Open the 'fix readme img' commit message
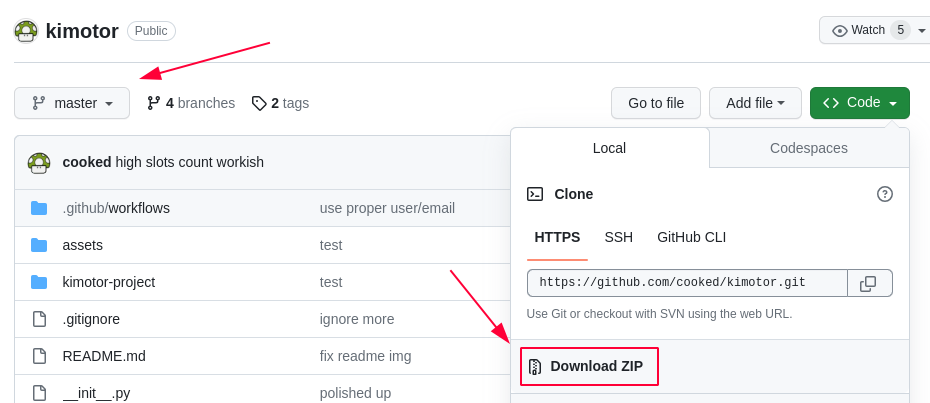The height and width of the screenshot is (403, 930). point(365,356)
